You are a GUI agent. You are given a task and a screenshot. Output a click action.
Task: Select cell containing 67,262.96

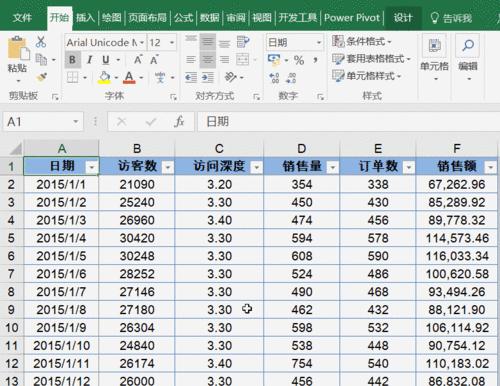[457, 184]
